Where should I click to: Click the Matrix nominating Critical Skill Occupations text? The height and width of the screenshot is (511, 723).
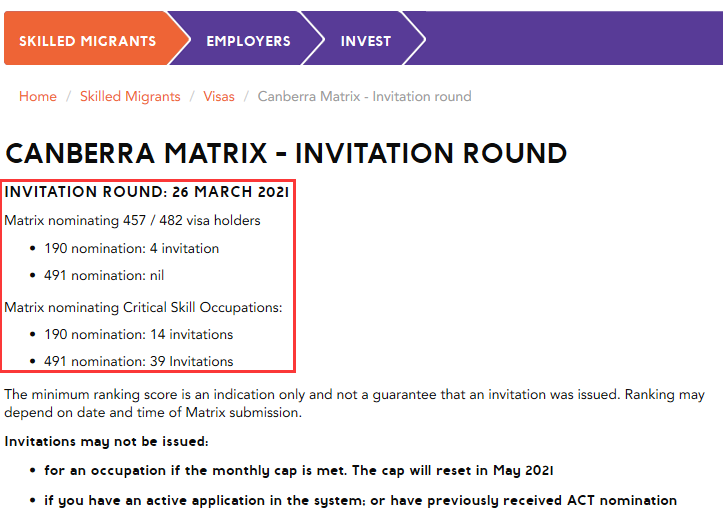[x=143, y=307]
